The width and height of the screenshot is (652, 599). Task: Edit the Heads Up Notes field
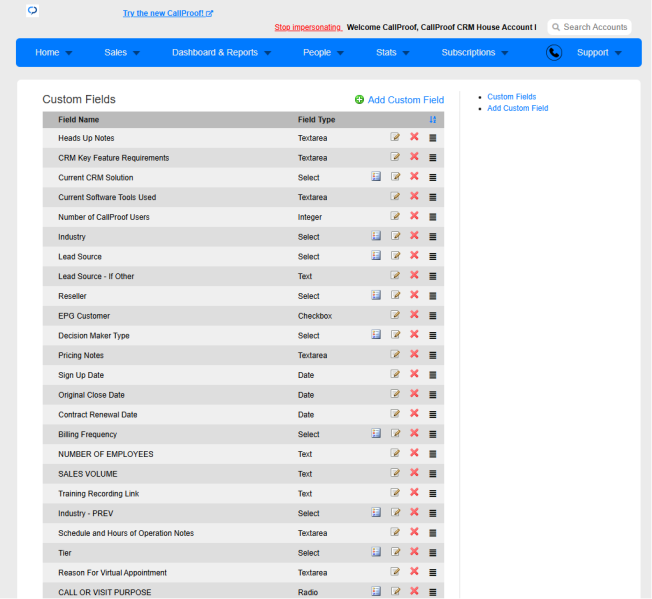tap(395, 137)
